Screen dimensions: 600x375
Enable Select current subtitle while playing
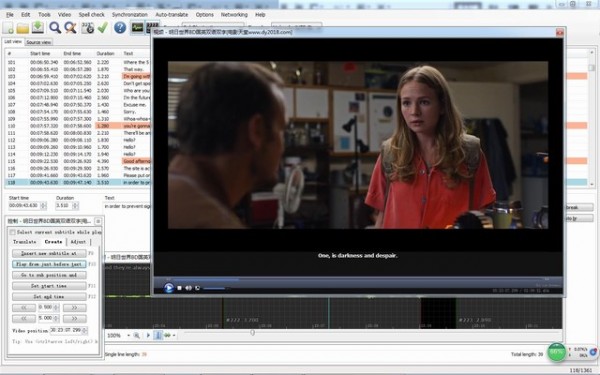(x=13, y=232)
